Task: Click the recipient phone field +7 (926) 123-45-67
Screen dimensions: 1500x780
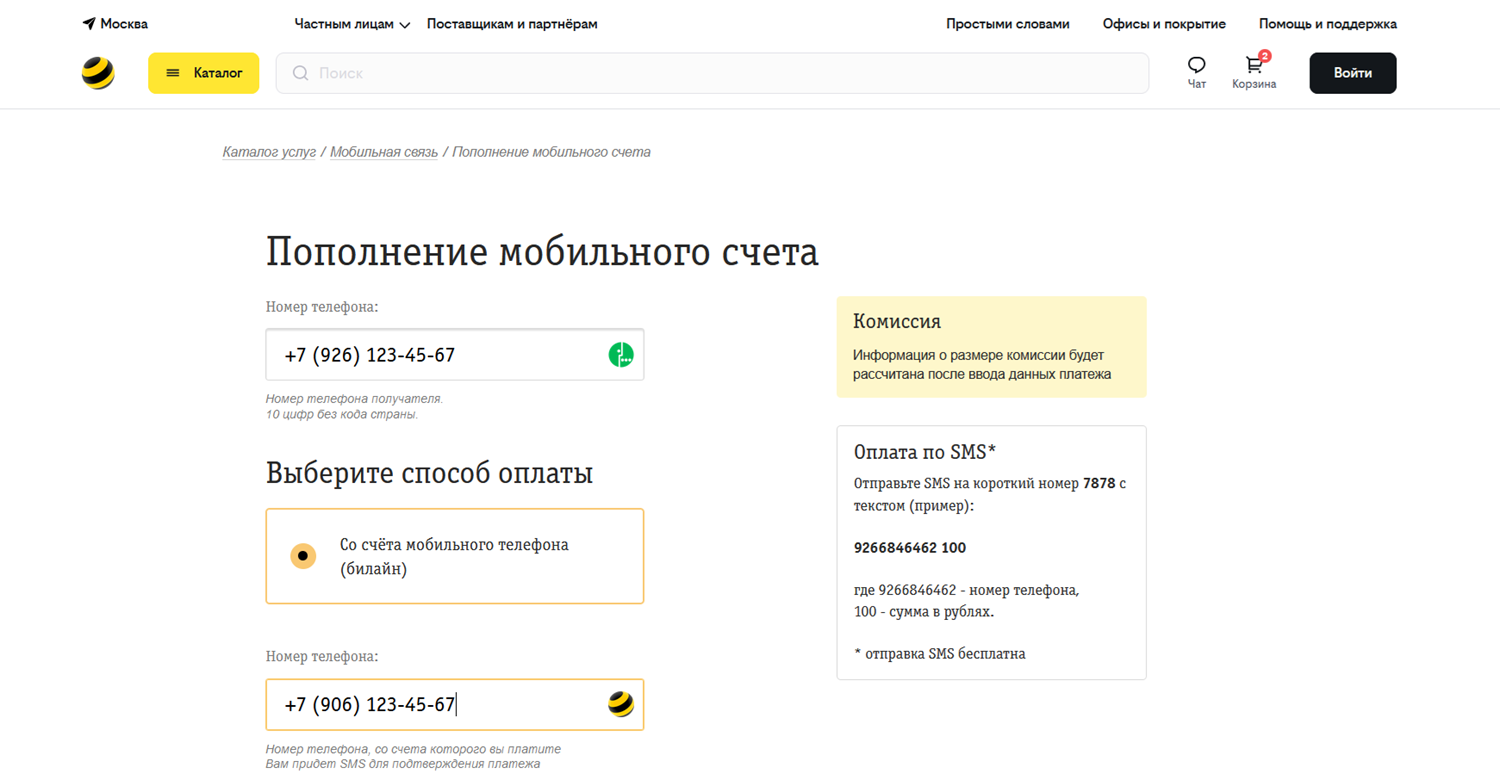Action: tap(455, 354)
